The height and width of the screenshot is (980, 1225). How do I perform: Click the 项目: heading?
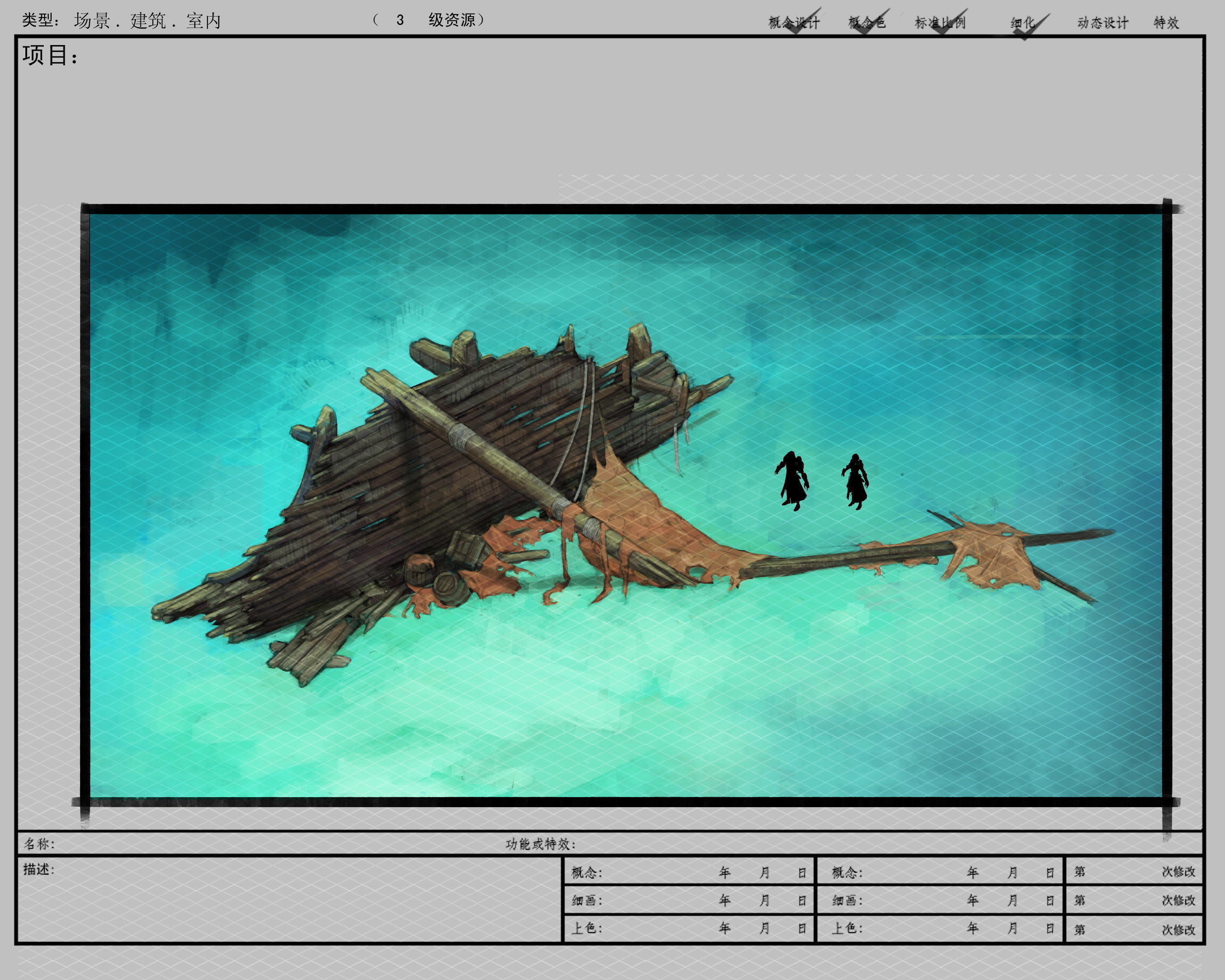pos(50,56)
